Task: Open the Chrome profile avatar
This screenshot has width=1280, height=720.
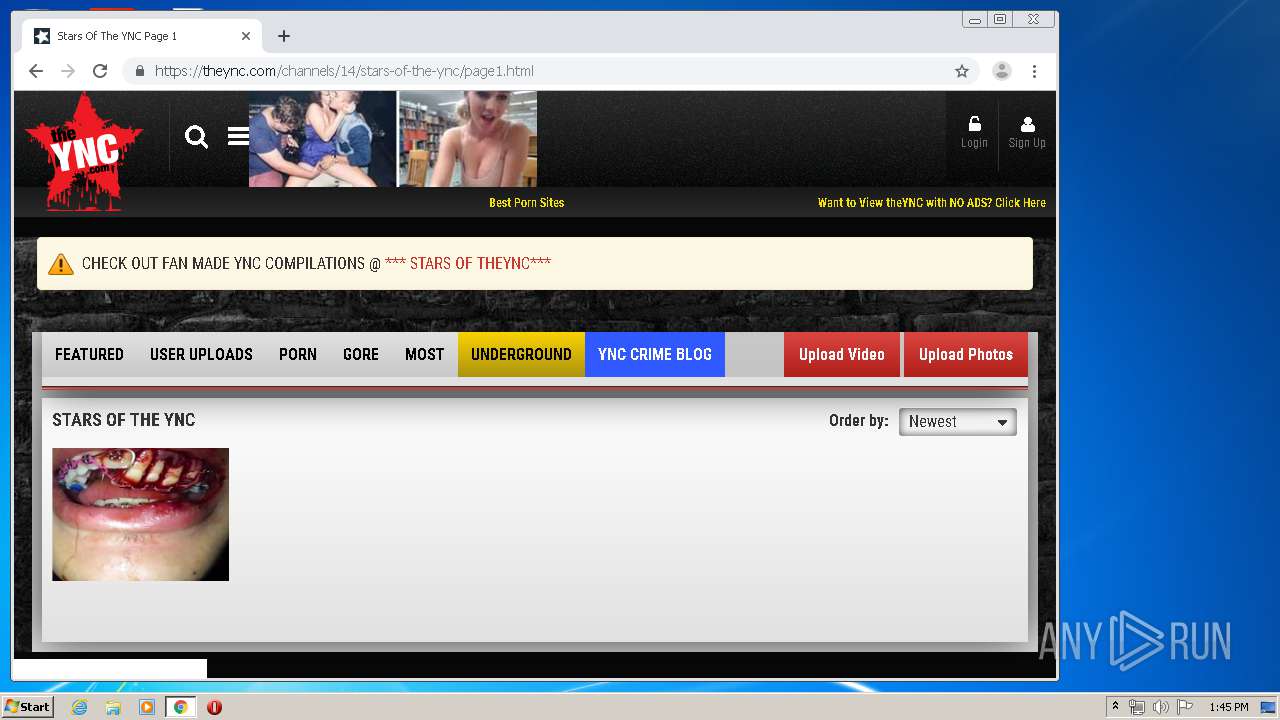Action: [1001, 71]
